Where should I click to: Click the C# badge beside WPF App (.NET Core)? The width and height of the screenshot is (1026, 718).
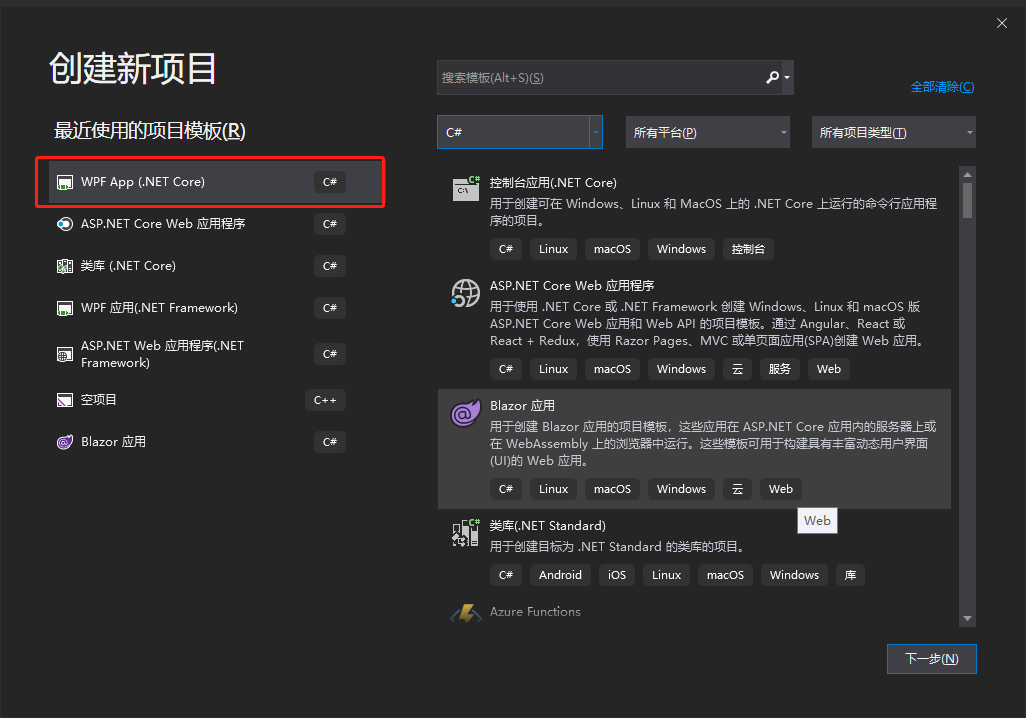[x=330, y=182]
